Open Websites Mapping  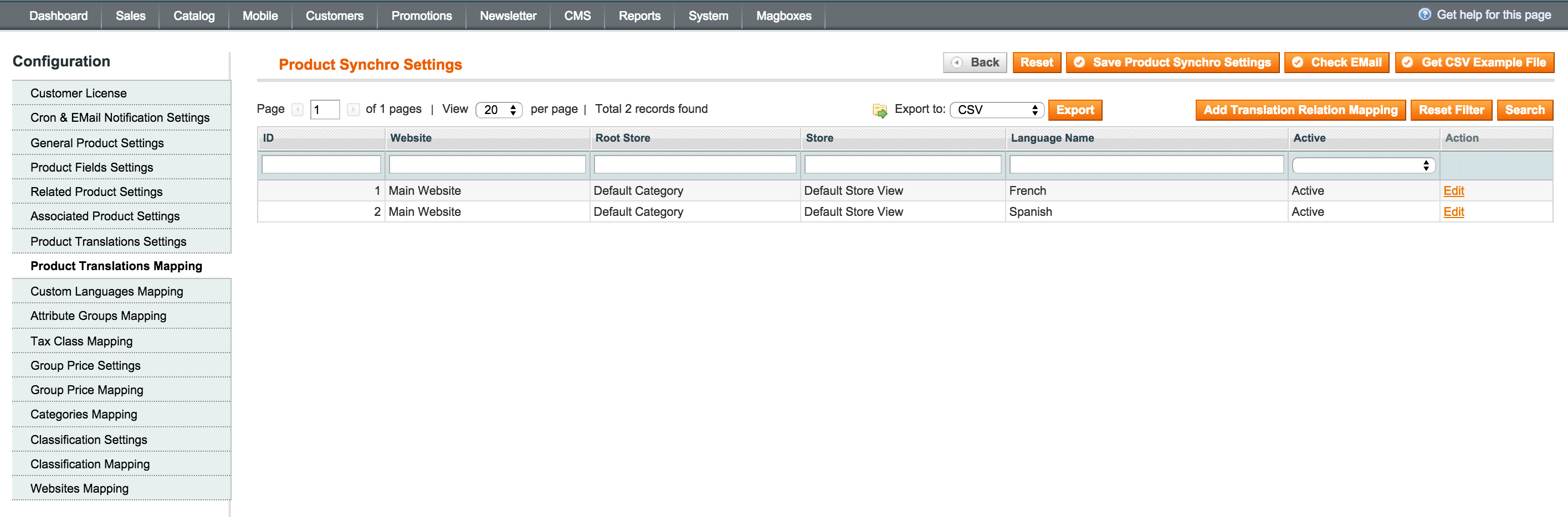point(121,488)
